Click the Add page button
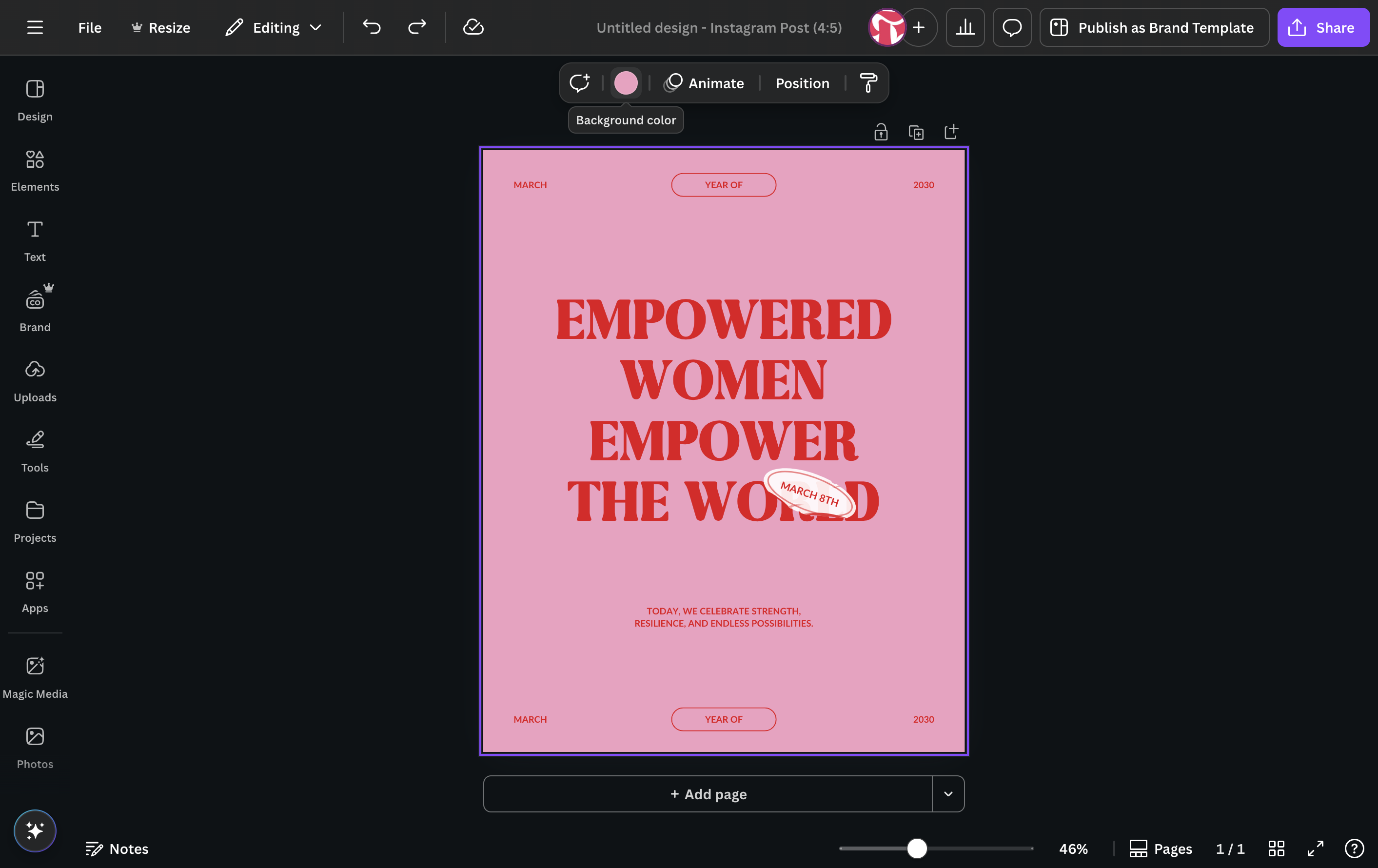Image resolution: width=1378 pixels, height=868 pixels. pos(708,793)
